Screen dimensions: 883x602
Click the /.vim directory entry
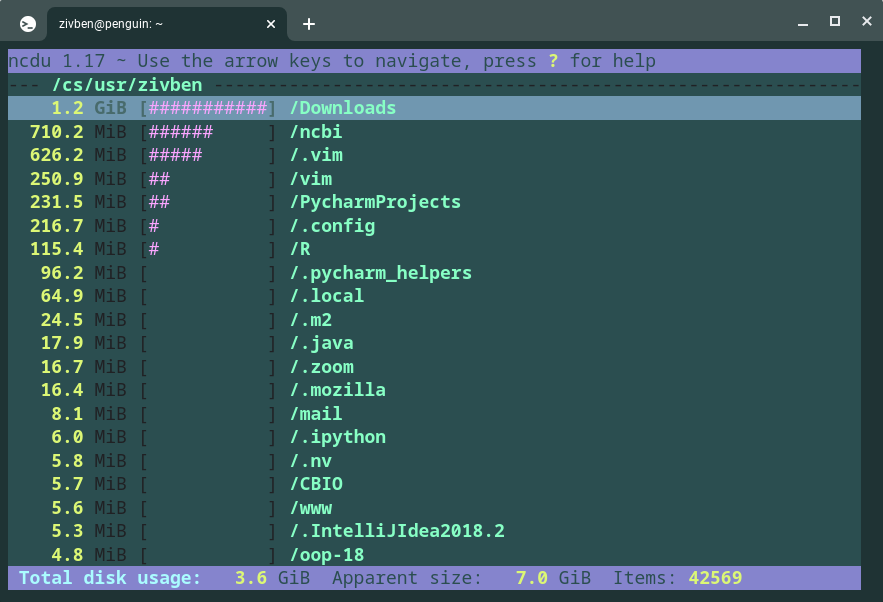pos(316,155)
